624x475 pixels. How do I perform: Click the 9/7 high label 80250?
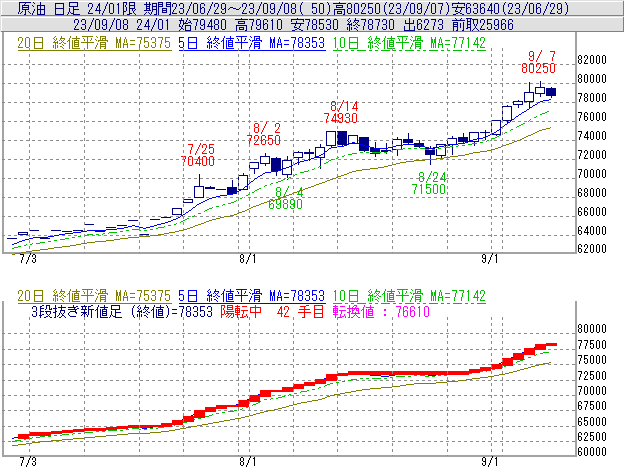coord(538,68)
